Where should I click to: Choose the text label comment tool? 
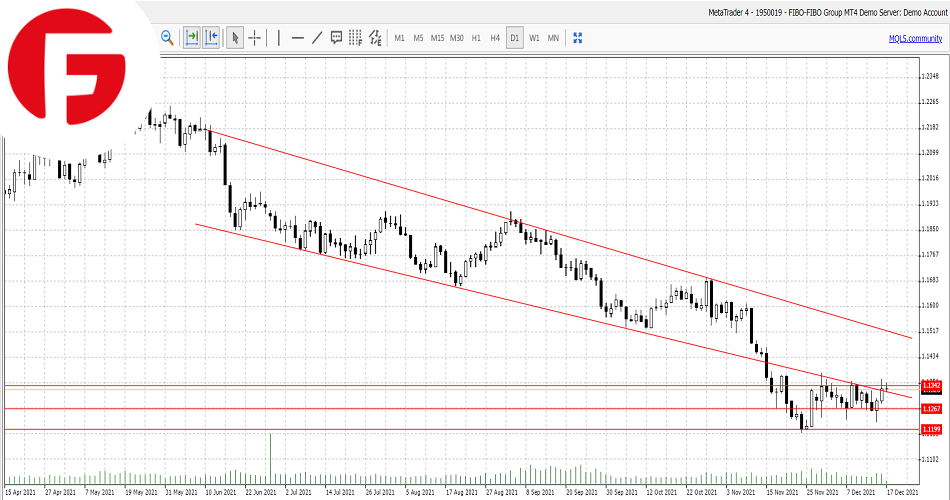click(x=337, y=38)
